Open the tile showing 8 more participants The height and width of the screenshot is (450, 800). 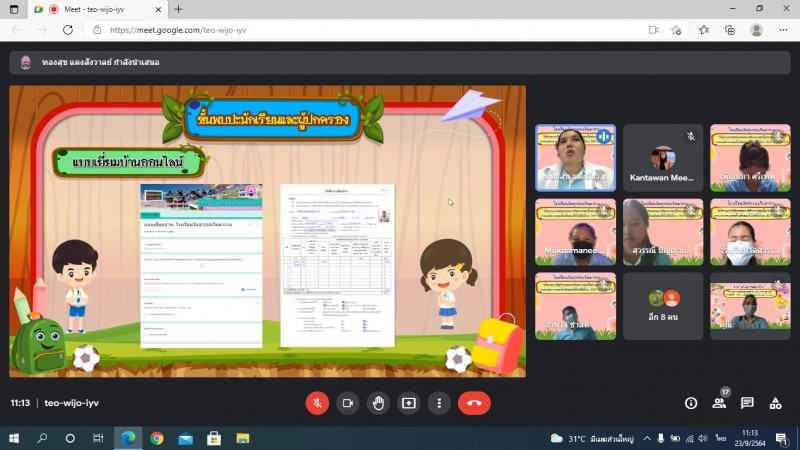coord(662,306)
